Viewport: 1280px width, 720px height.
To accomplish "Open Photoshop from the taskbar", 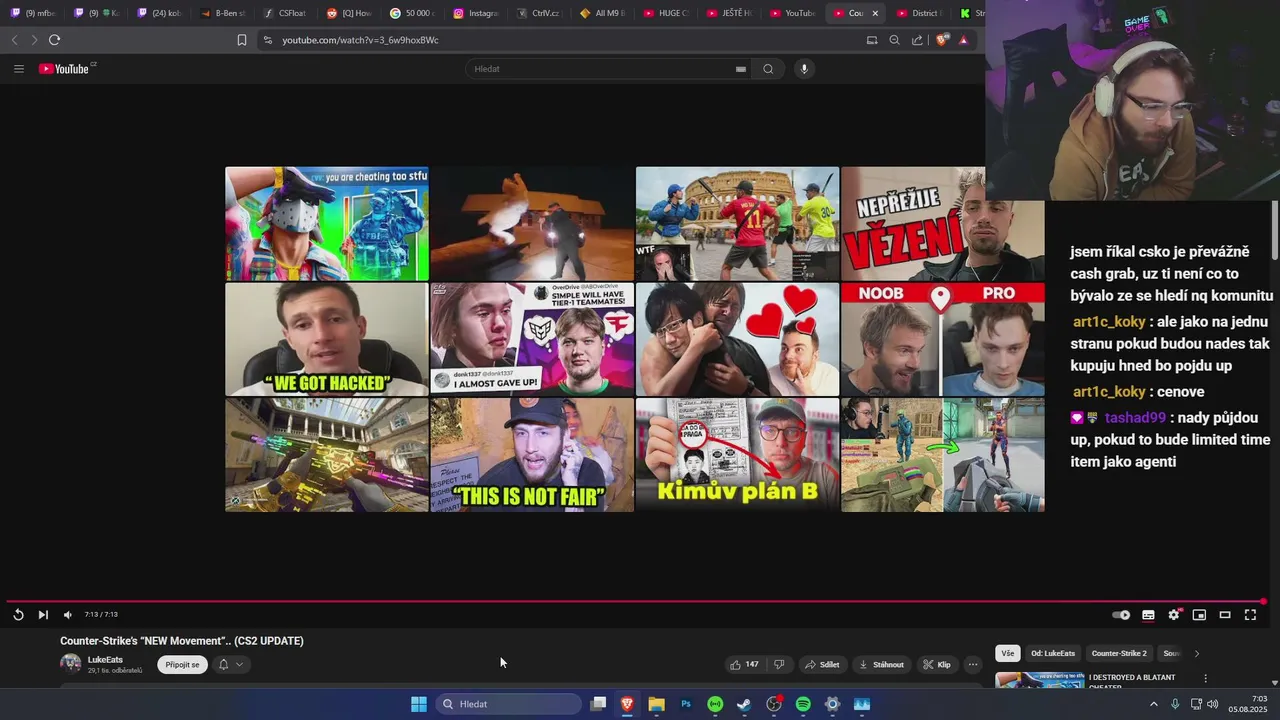I will coord(686,704).
